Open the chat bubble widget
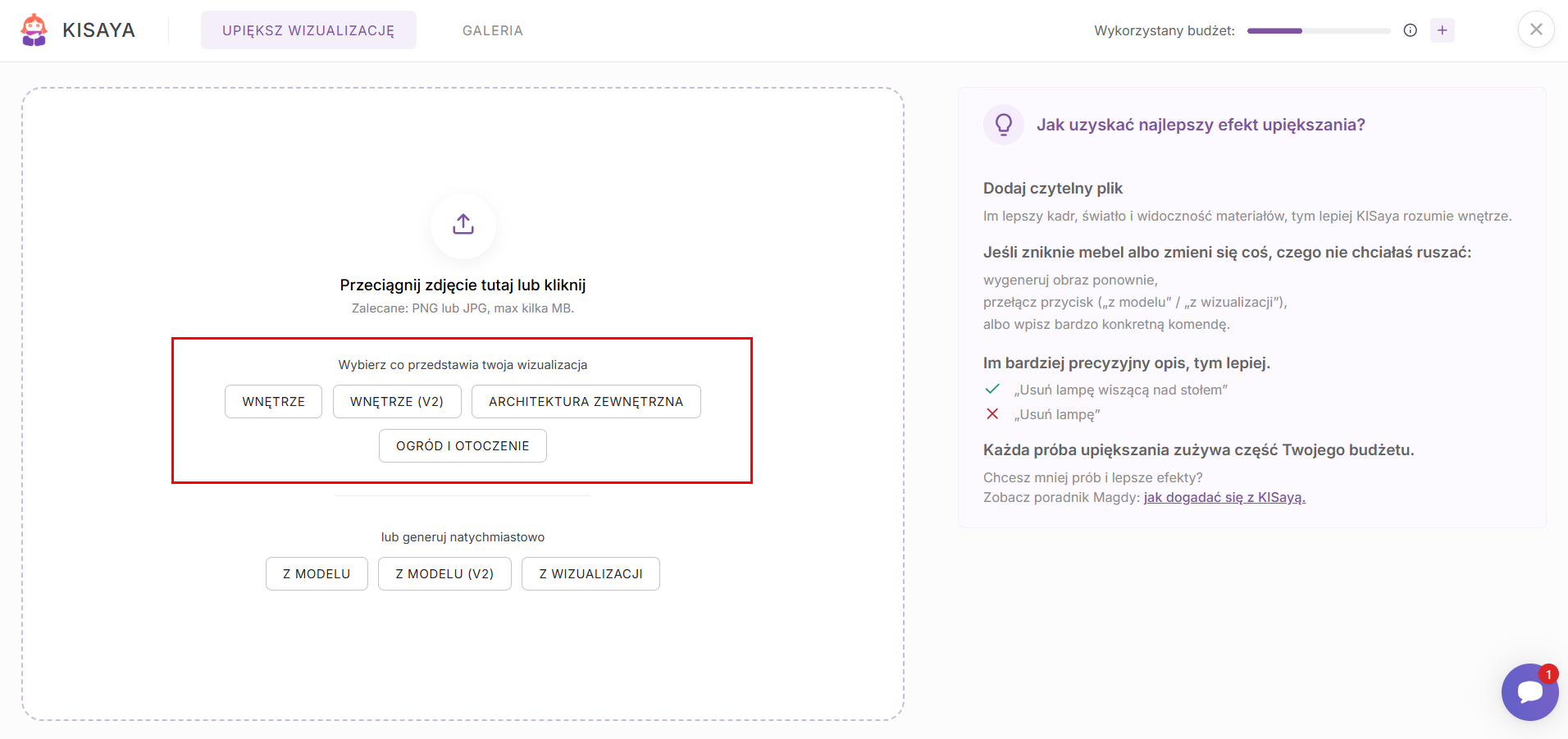The width and height of the screenshot is (1568, 739). [1529, 692]
